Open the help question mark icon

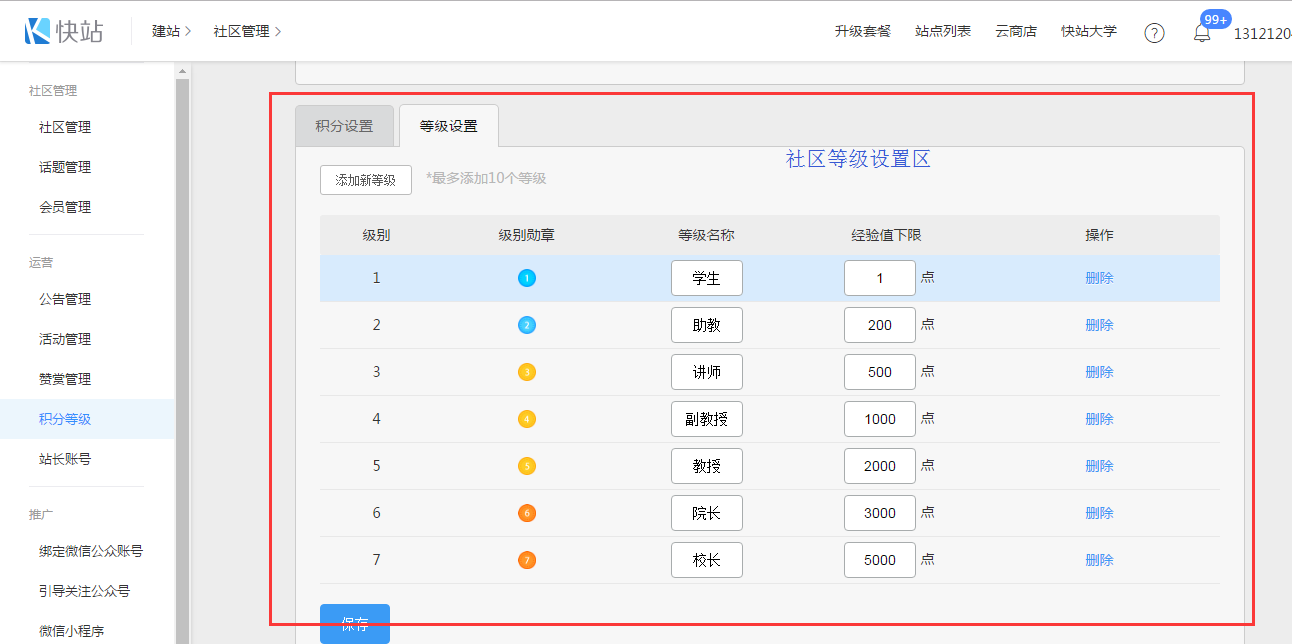coord(1154,33)
